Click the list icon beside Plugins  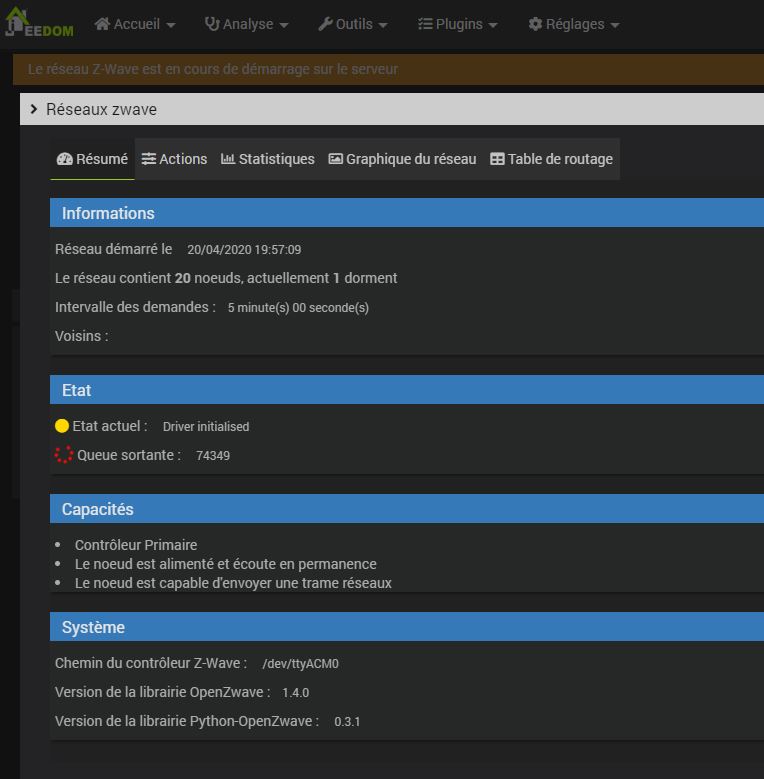(425, 24)
